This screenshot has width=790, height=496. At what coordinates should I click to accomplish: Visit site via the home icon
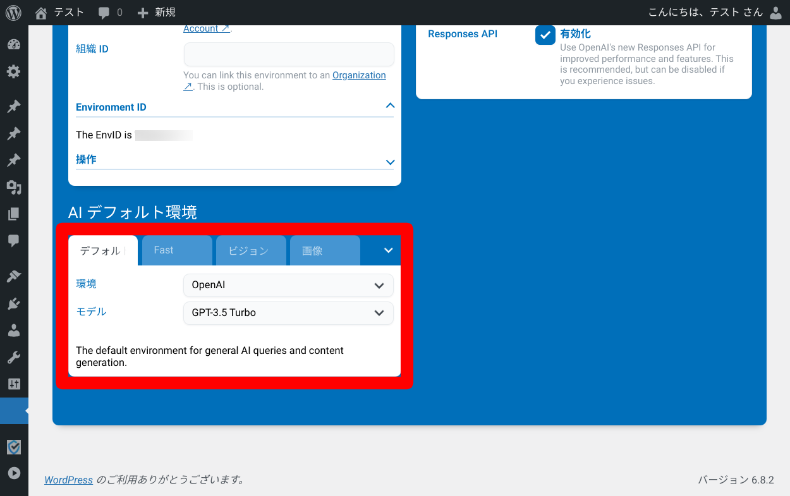41,13
